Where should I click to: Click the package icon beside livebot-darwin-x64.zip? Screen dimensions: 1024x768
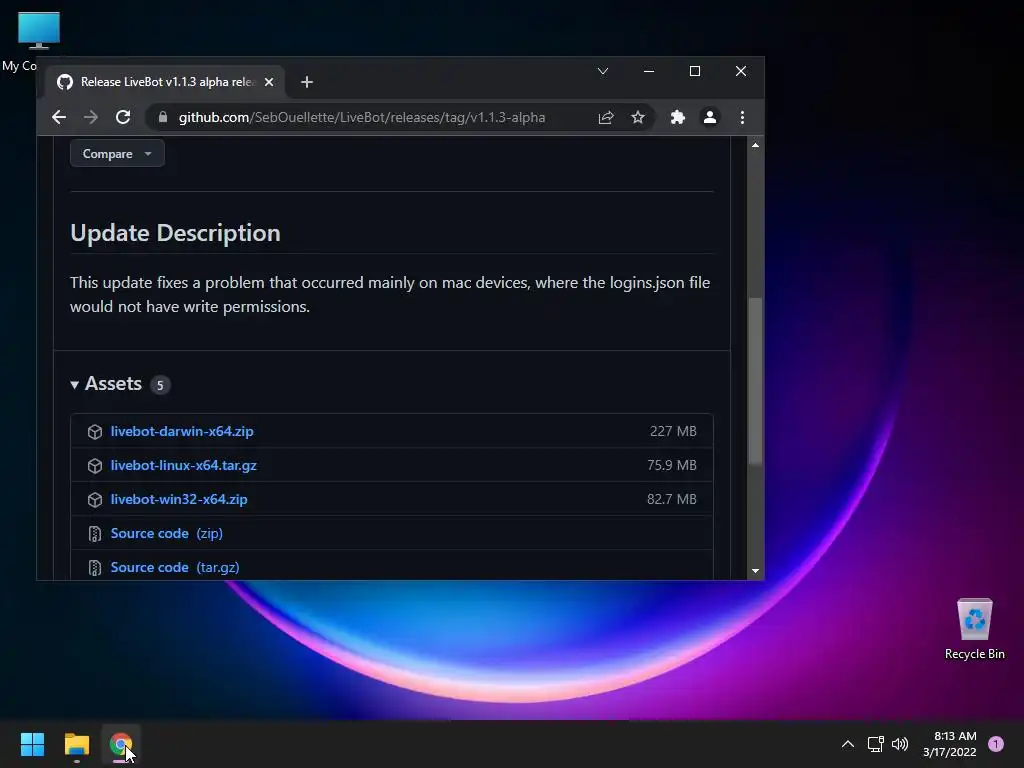95,432
